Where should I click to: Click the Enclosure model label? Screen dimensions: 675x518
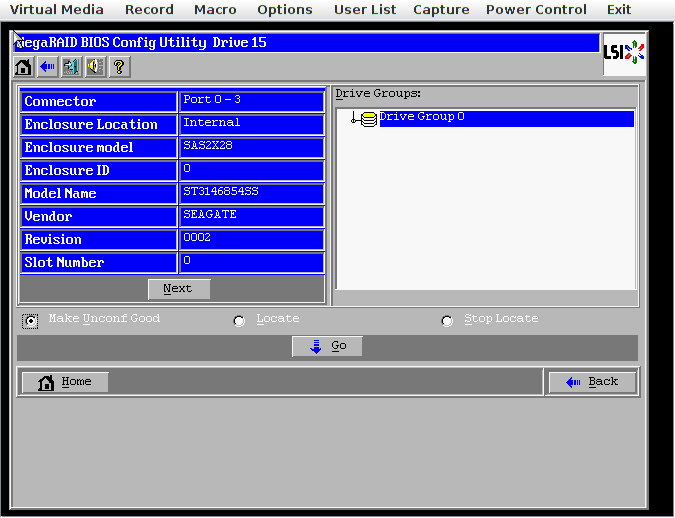pos(99,148)
